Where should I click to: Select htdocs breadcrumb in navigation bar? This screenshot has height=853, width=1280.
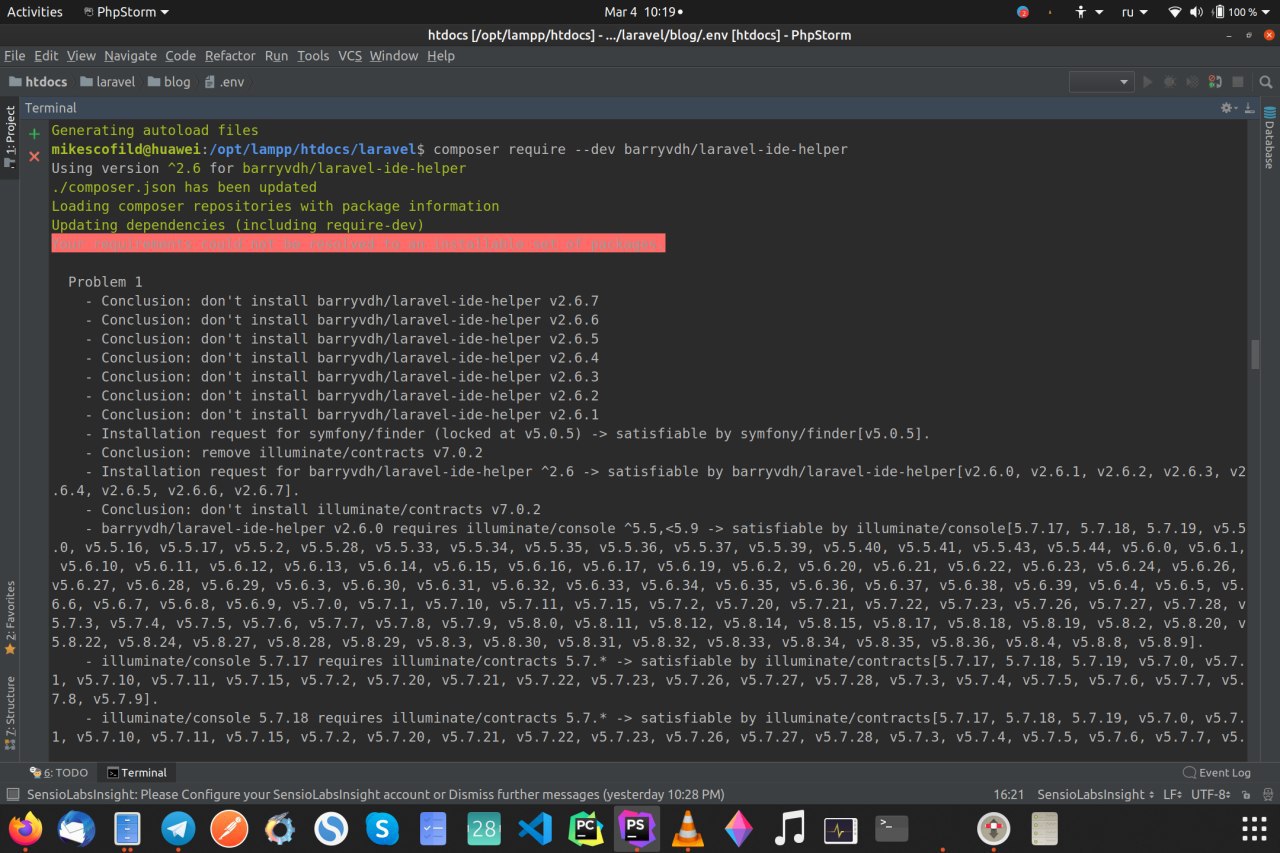click(x=38, y=82)
